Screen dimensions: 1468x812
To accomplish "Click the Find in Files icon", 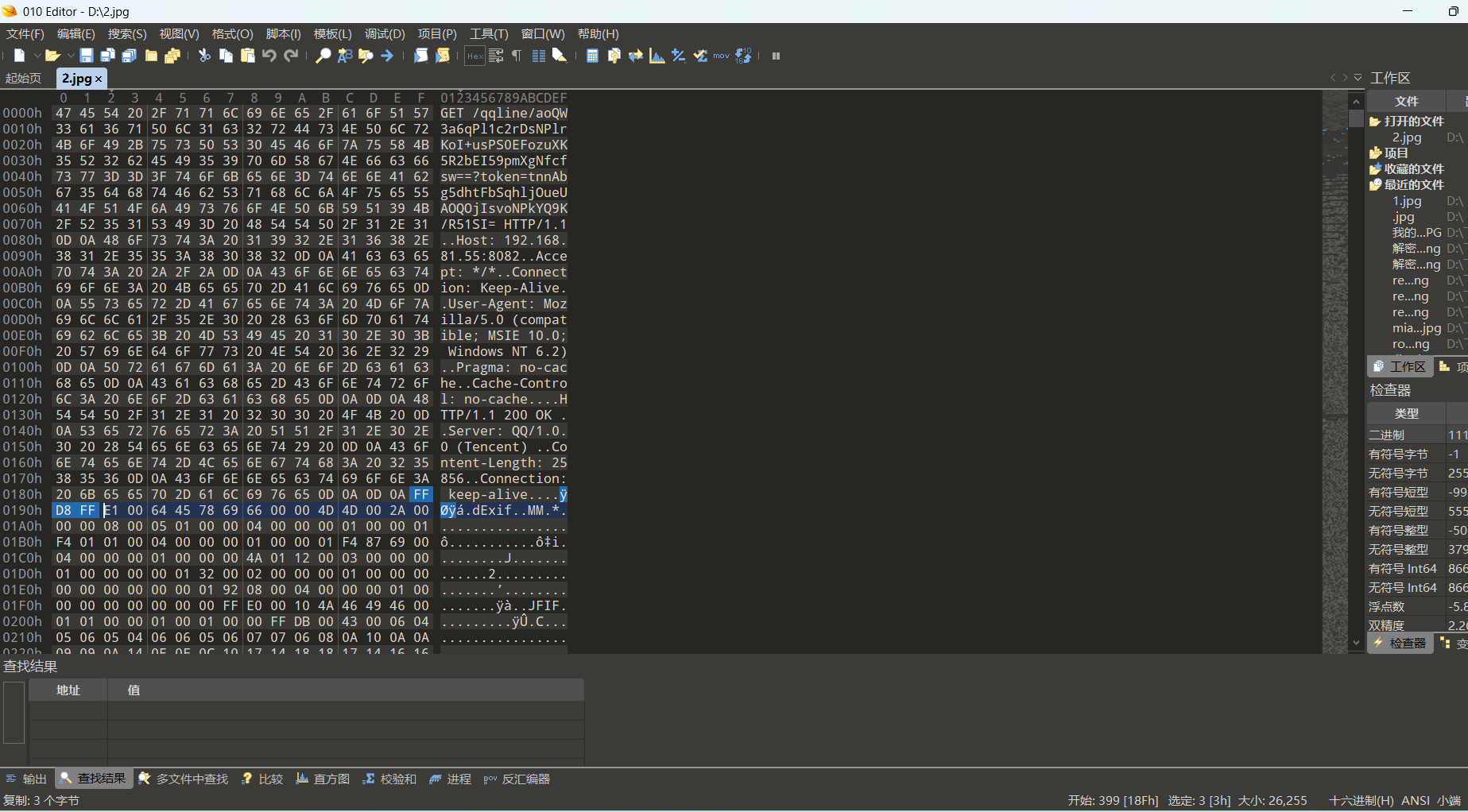I will pos(366,56).
